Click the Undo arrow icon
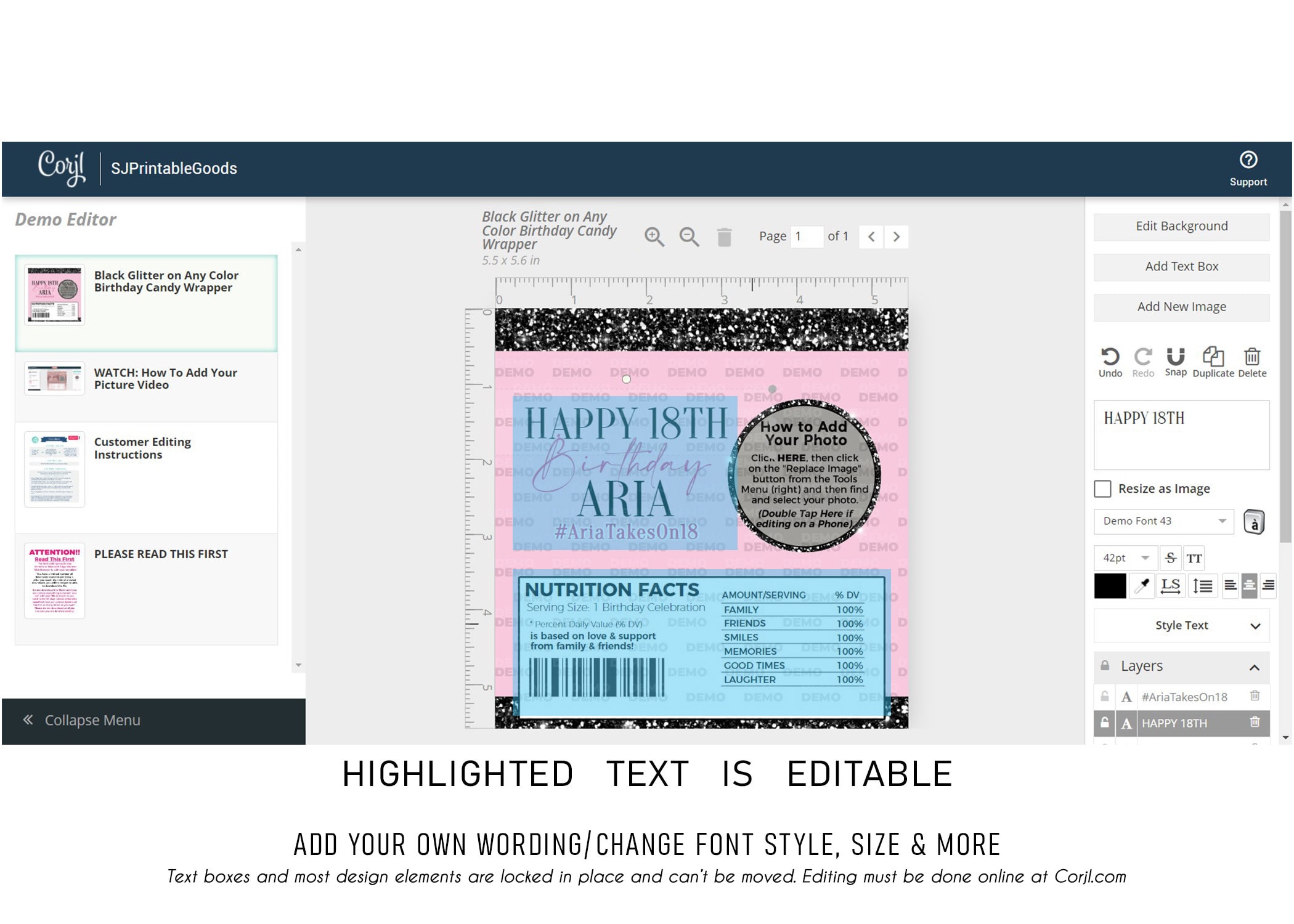The image size is (1294, 924). (1110, 357)
